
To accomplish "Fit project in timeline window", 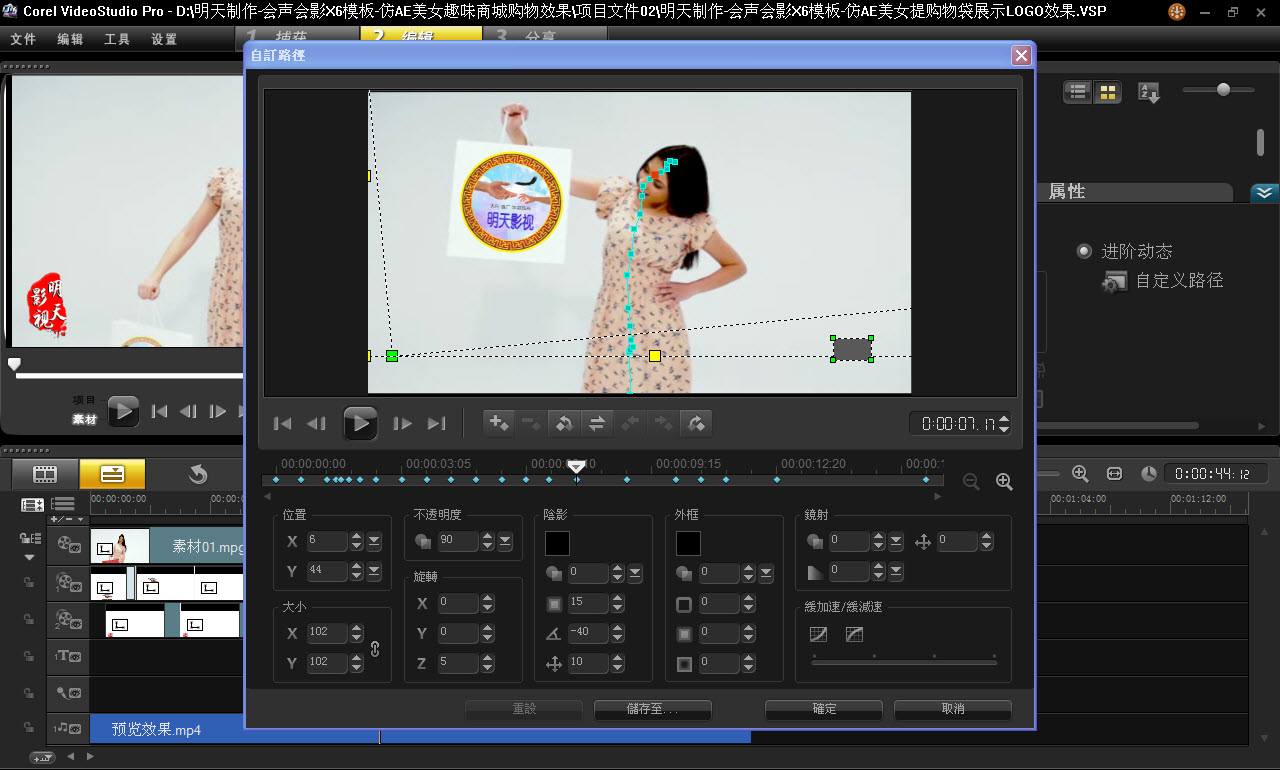I will (1114, 473).
